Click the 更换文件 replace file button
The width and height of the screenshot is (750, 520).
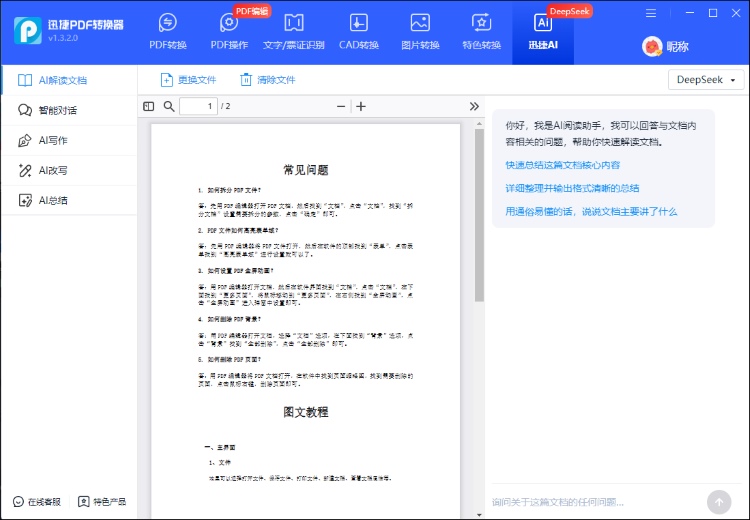tap(189, 80)
